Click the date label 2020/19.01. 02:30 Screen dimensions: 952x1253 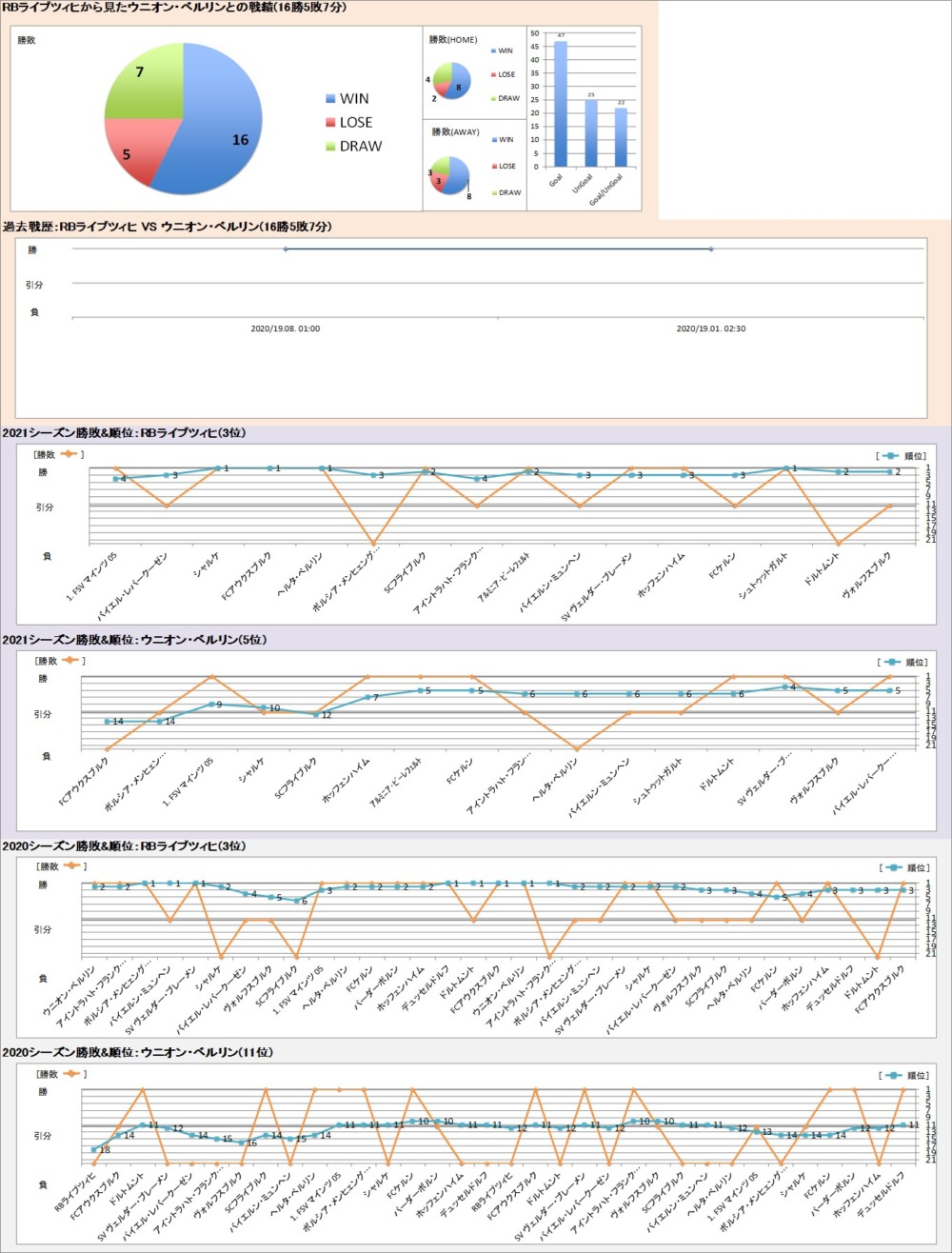coord(711,328)
